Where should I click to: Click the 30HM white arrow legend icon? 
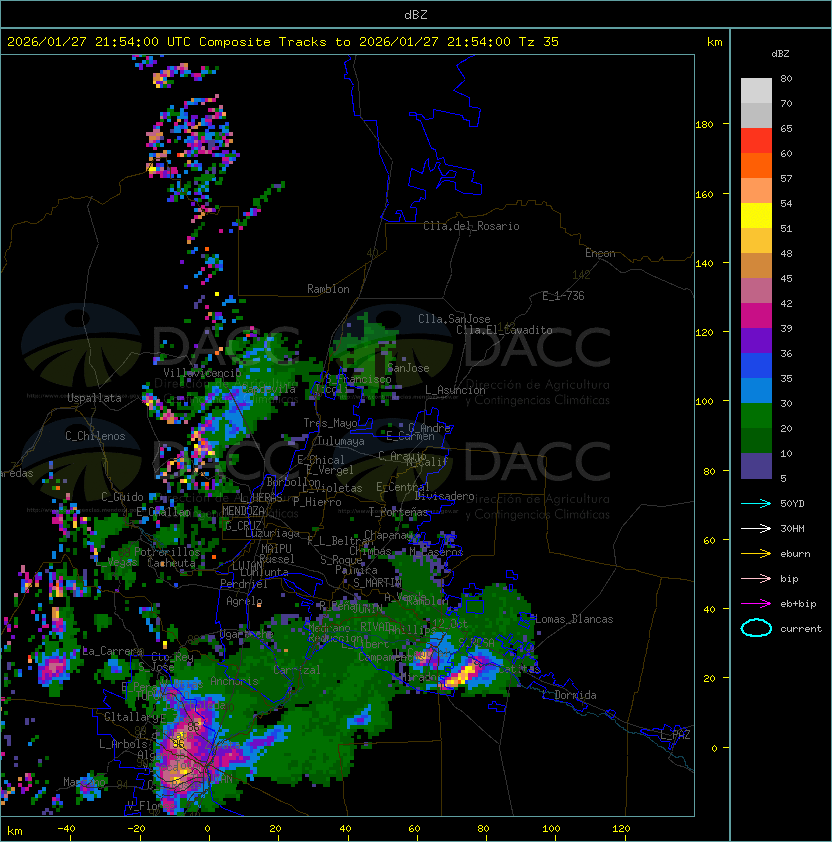[756, 528]
